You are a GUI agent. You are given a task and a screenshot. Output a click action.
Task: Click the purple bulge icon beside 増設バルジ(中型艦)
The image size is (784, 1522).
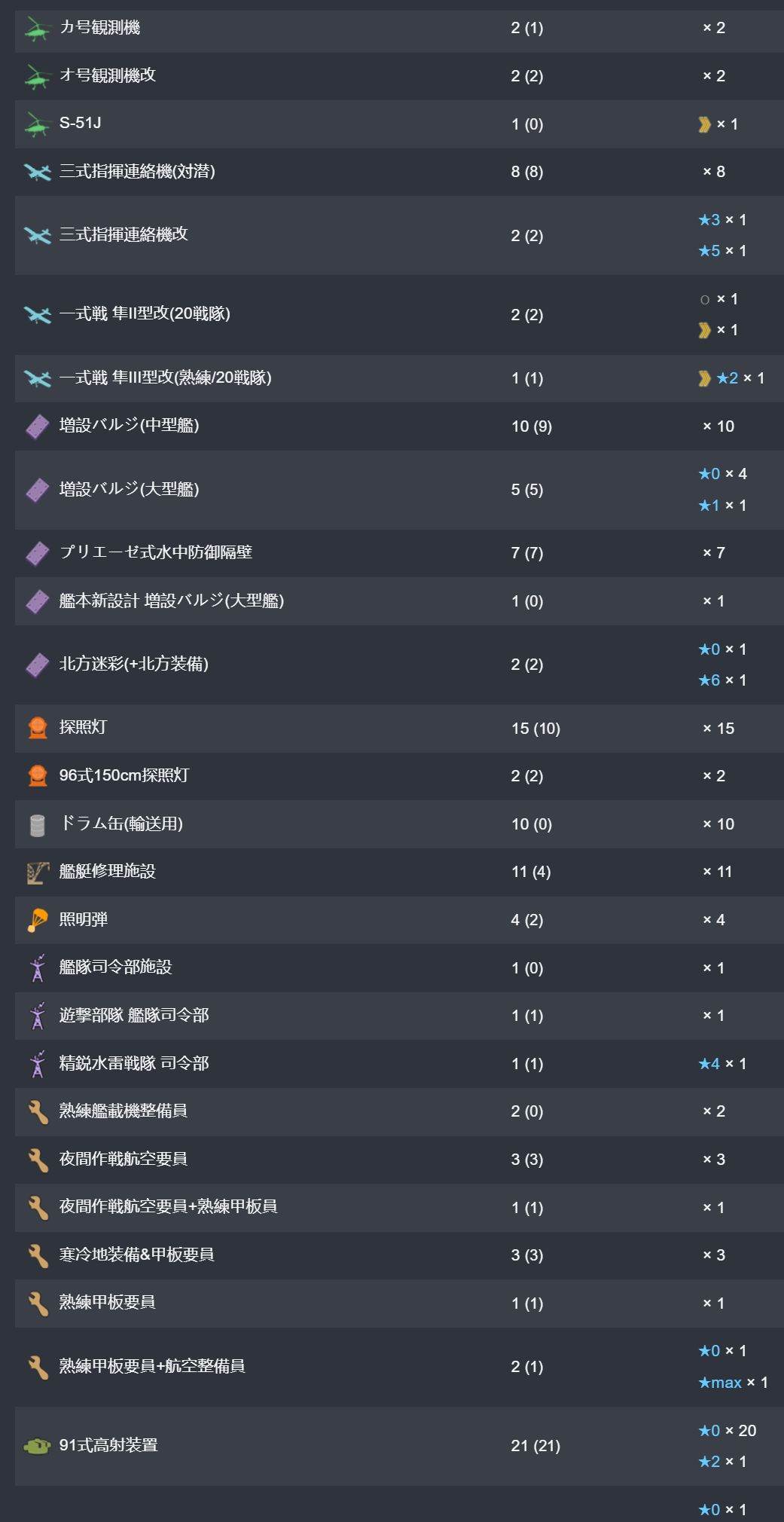tap(37, 426)
